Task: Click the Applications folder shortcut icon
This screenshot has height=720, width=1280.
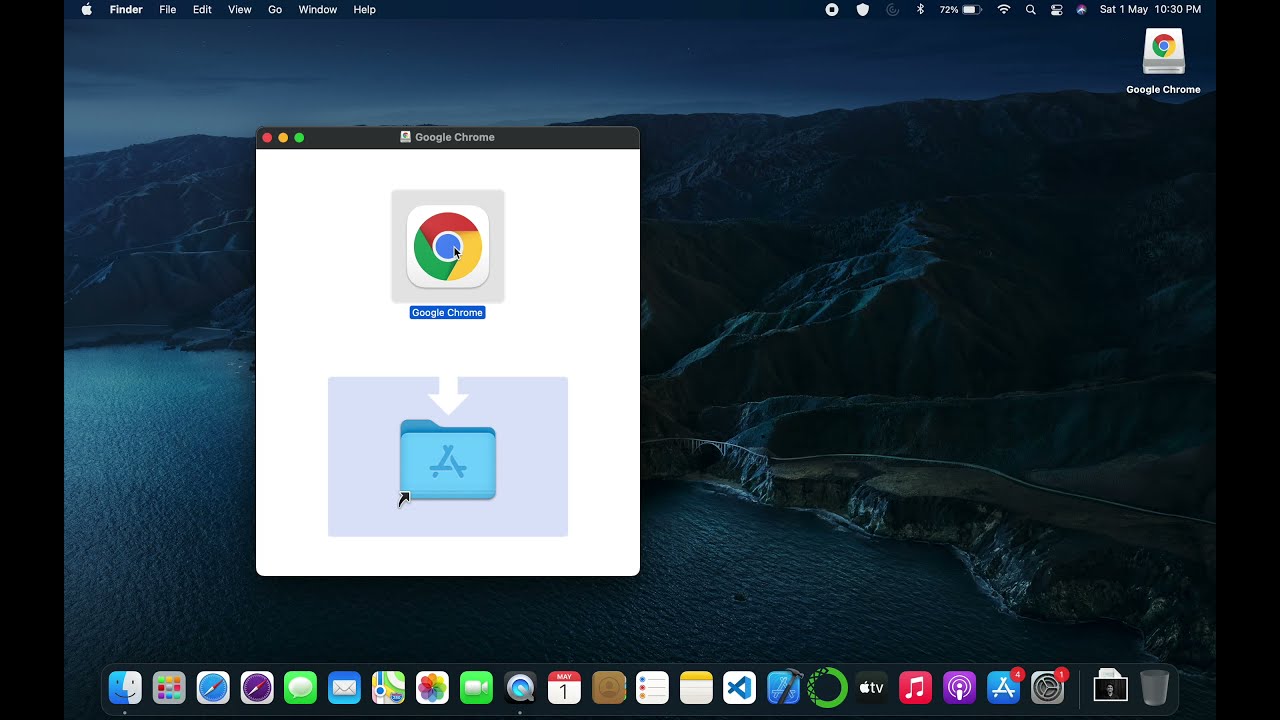Action: [448, 460]
